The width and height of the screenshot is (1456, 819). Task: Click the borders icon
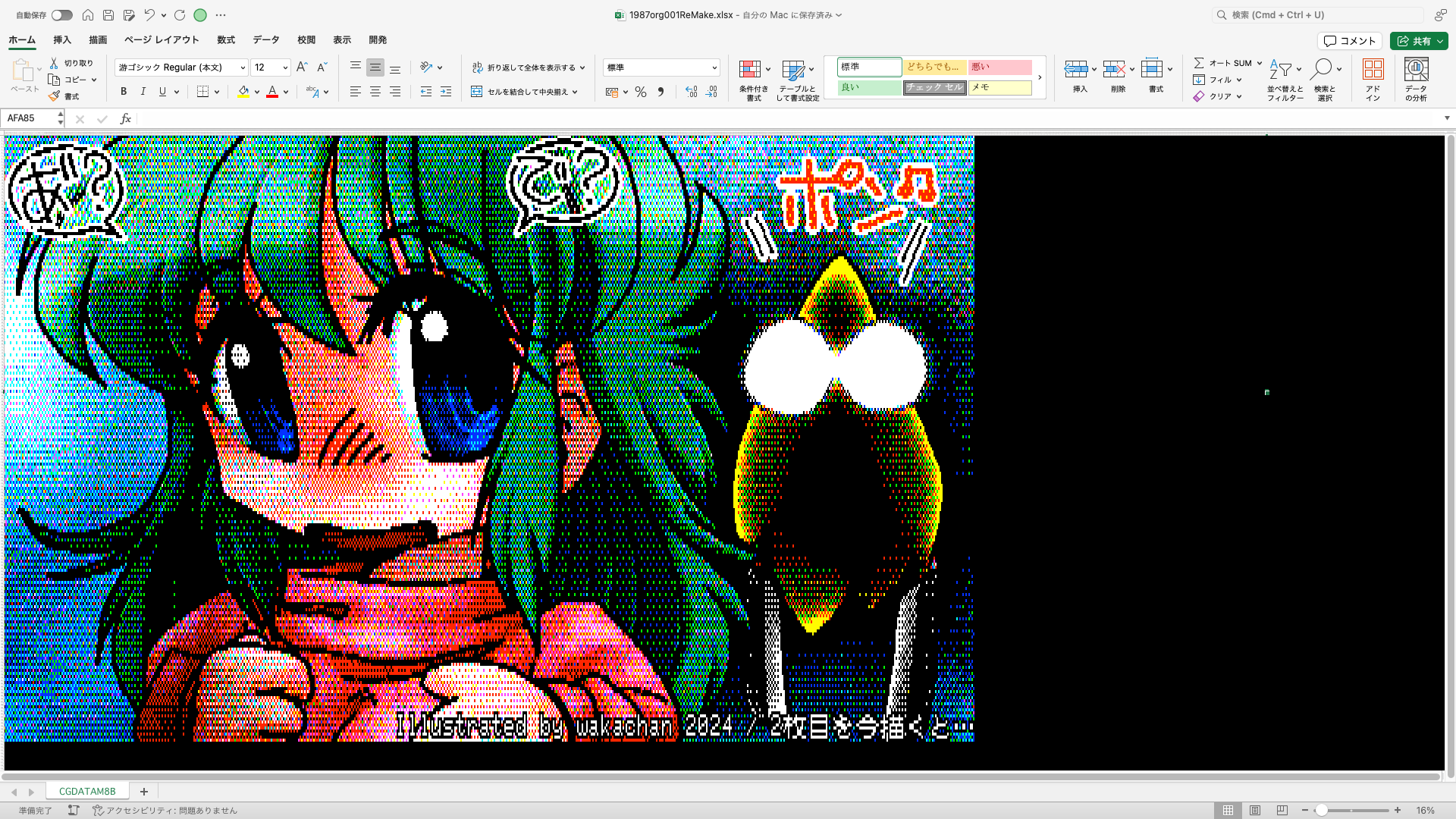202,92
